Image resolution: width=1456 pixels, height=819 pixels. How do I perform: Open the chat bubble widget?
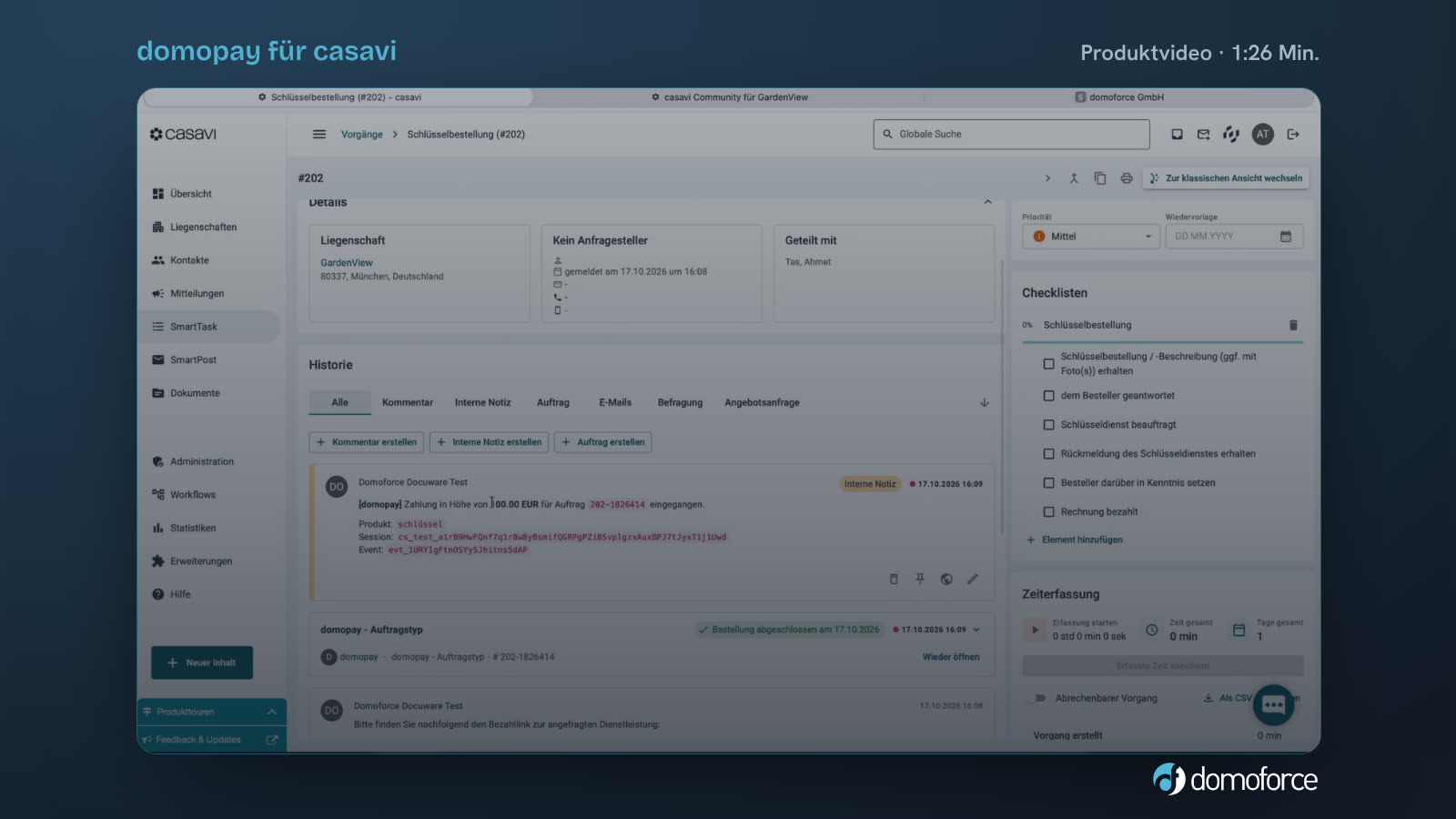point(1273,705)
